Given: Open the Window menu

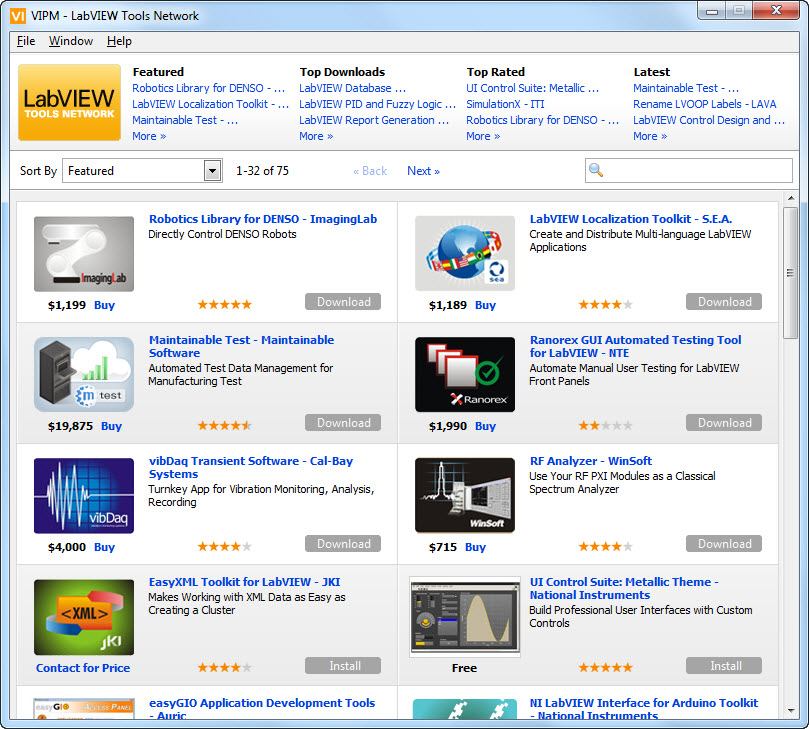Looking at the screenshot, I should [x=71, y=41].
